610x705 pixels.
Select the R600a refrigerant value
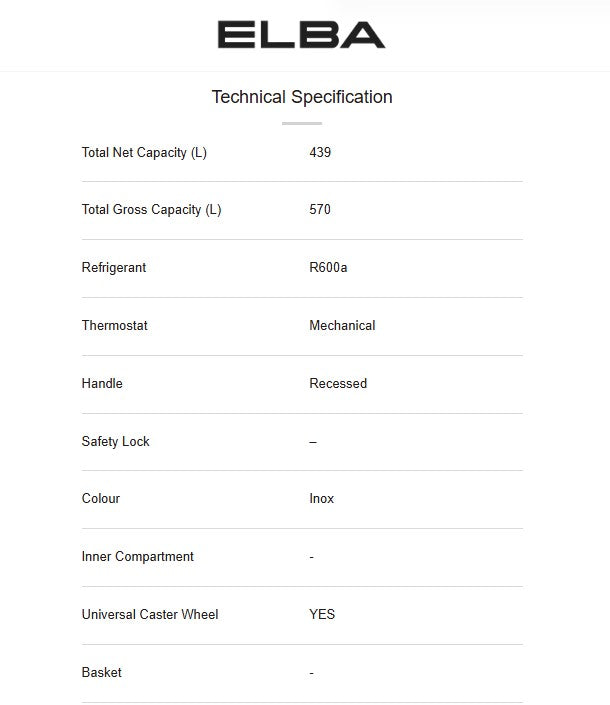[328, 268]
